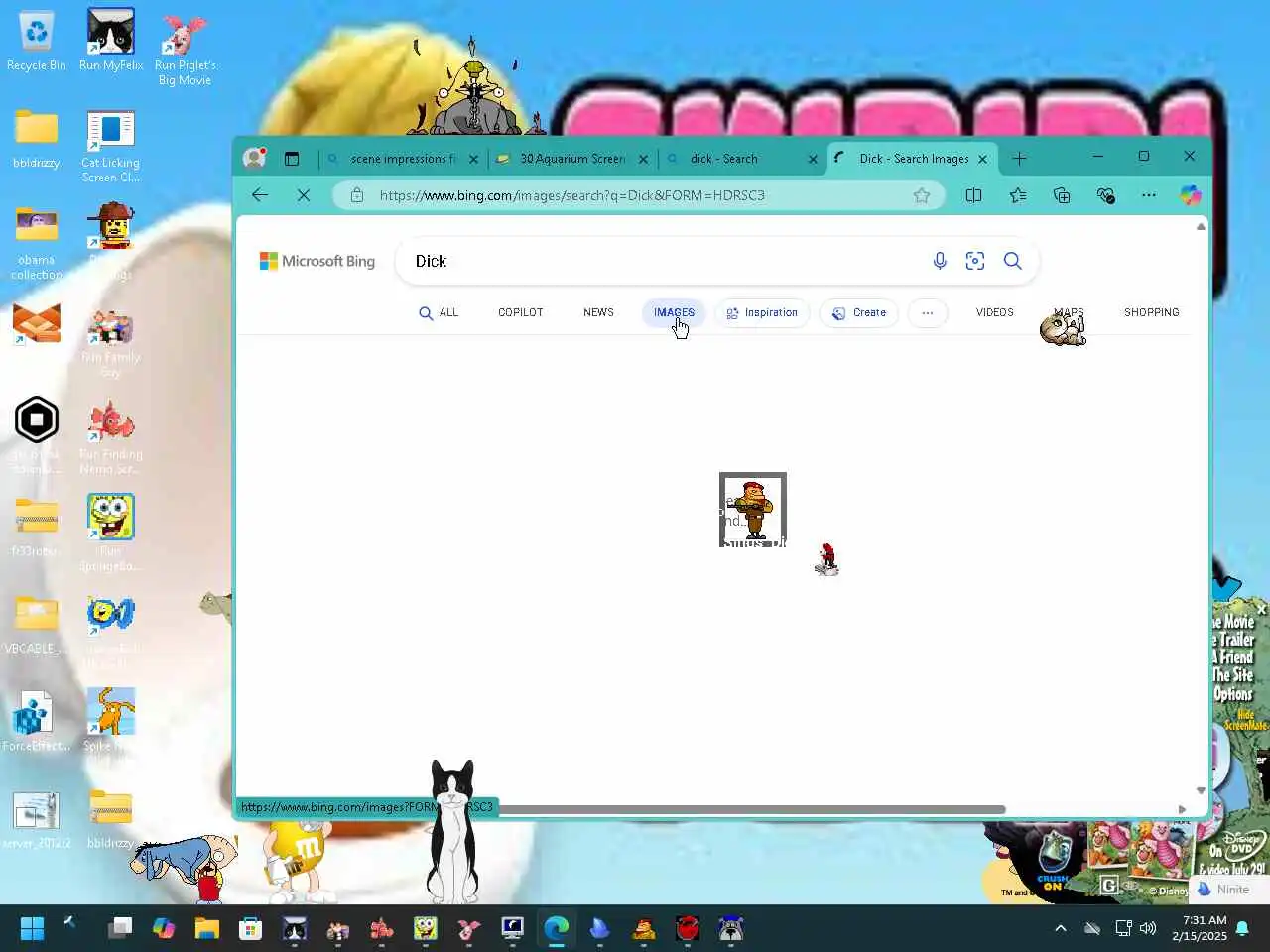Close the '30 Aquarium Screen' tab

pyautogui.click(x=643, y=159)
